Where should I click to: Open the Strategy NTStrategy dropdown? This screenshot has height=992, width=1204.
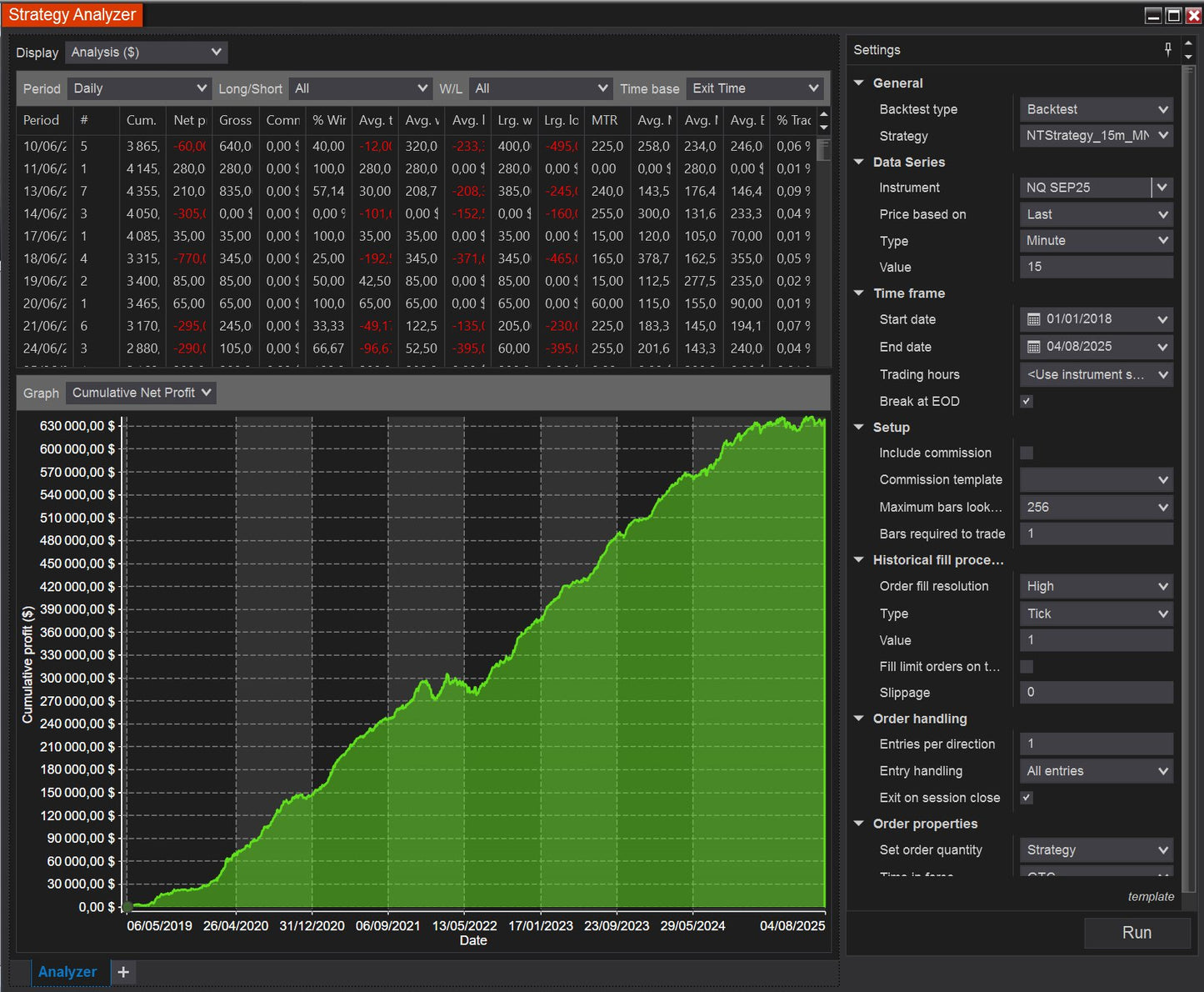click(1097, 135)
